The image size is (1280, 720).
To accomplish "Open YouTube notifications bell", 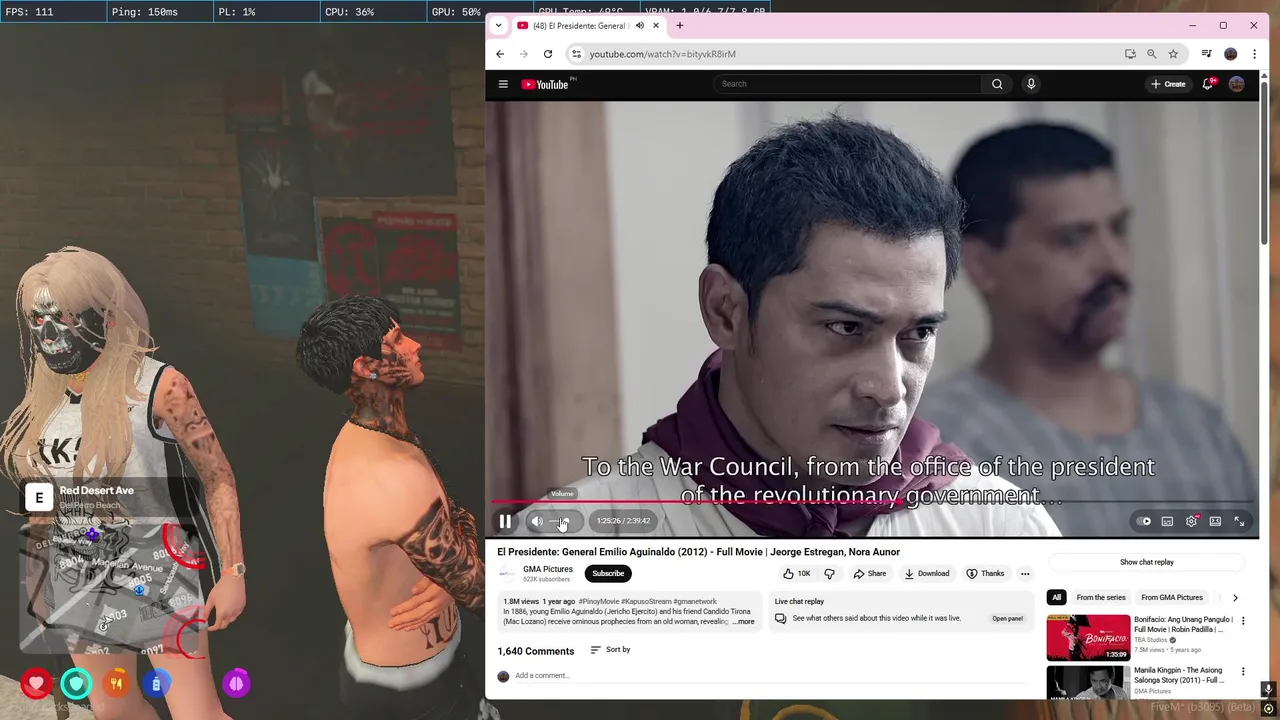I will click(x=1208, y=84).
